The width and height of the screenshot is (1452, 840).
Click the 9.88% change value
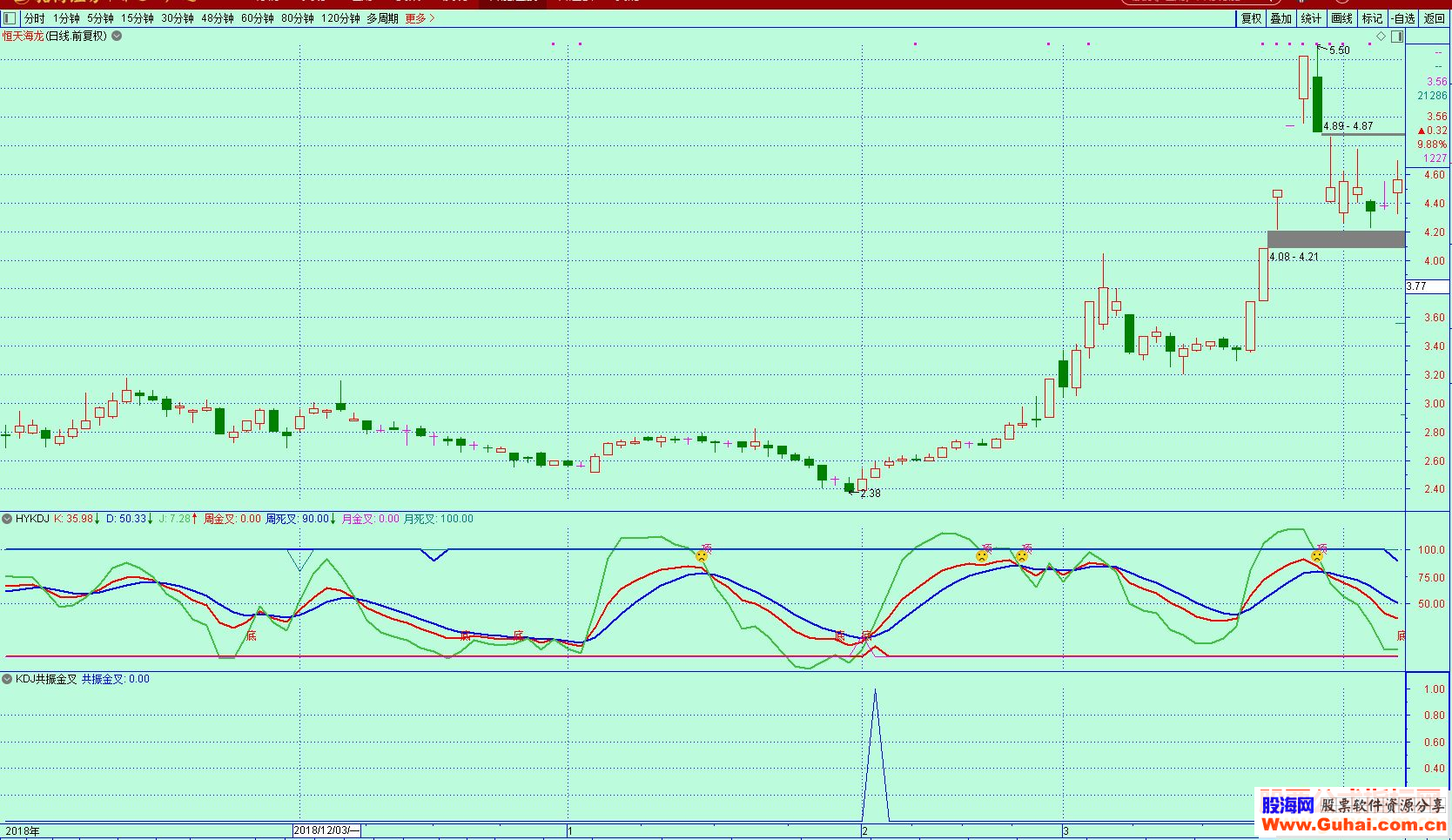(x=1432, y=144)
